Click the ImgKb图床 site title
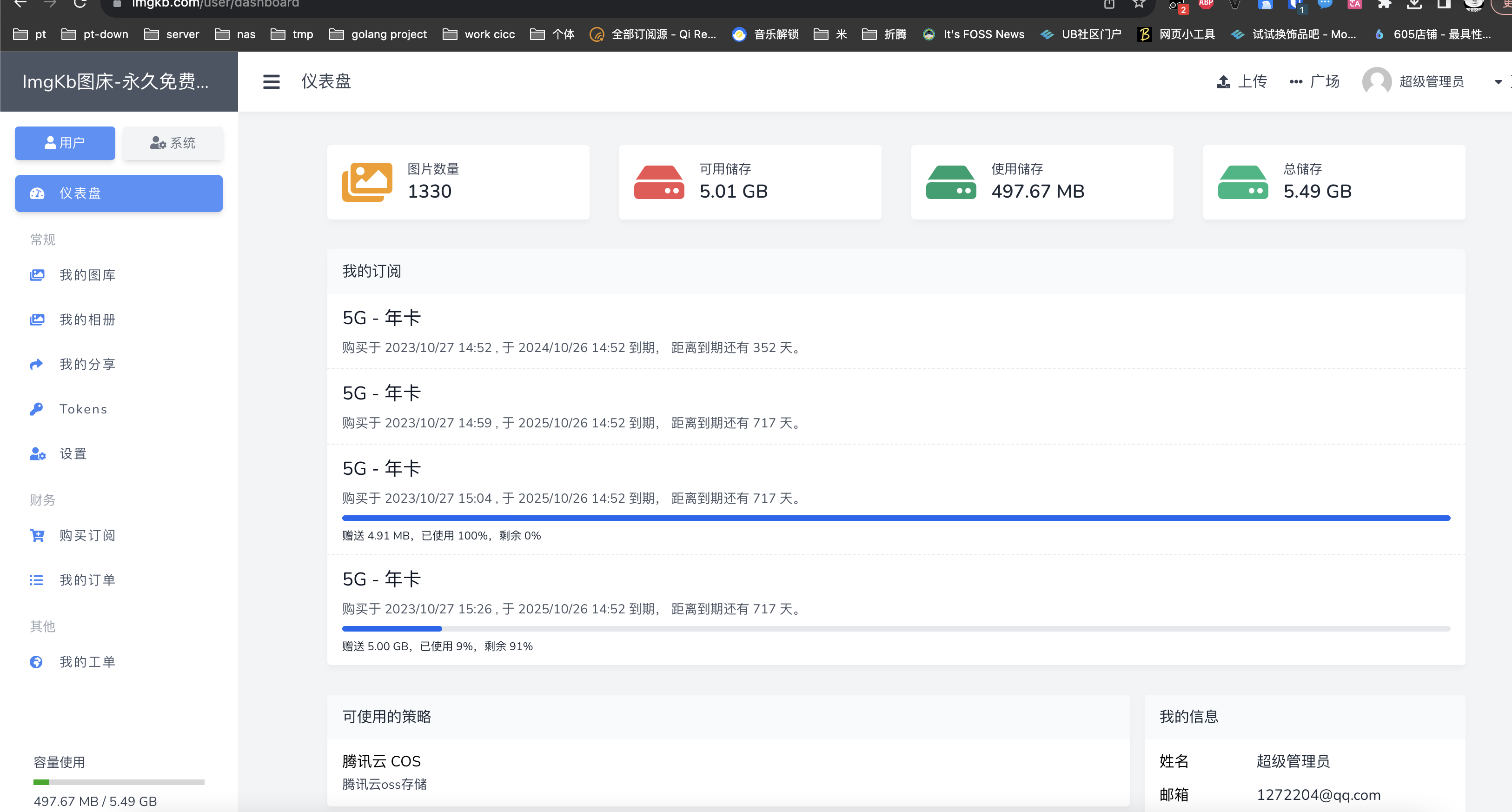Screen dimensions: 1512x812 [116, 81]
